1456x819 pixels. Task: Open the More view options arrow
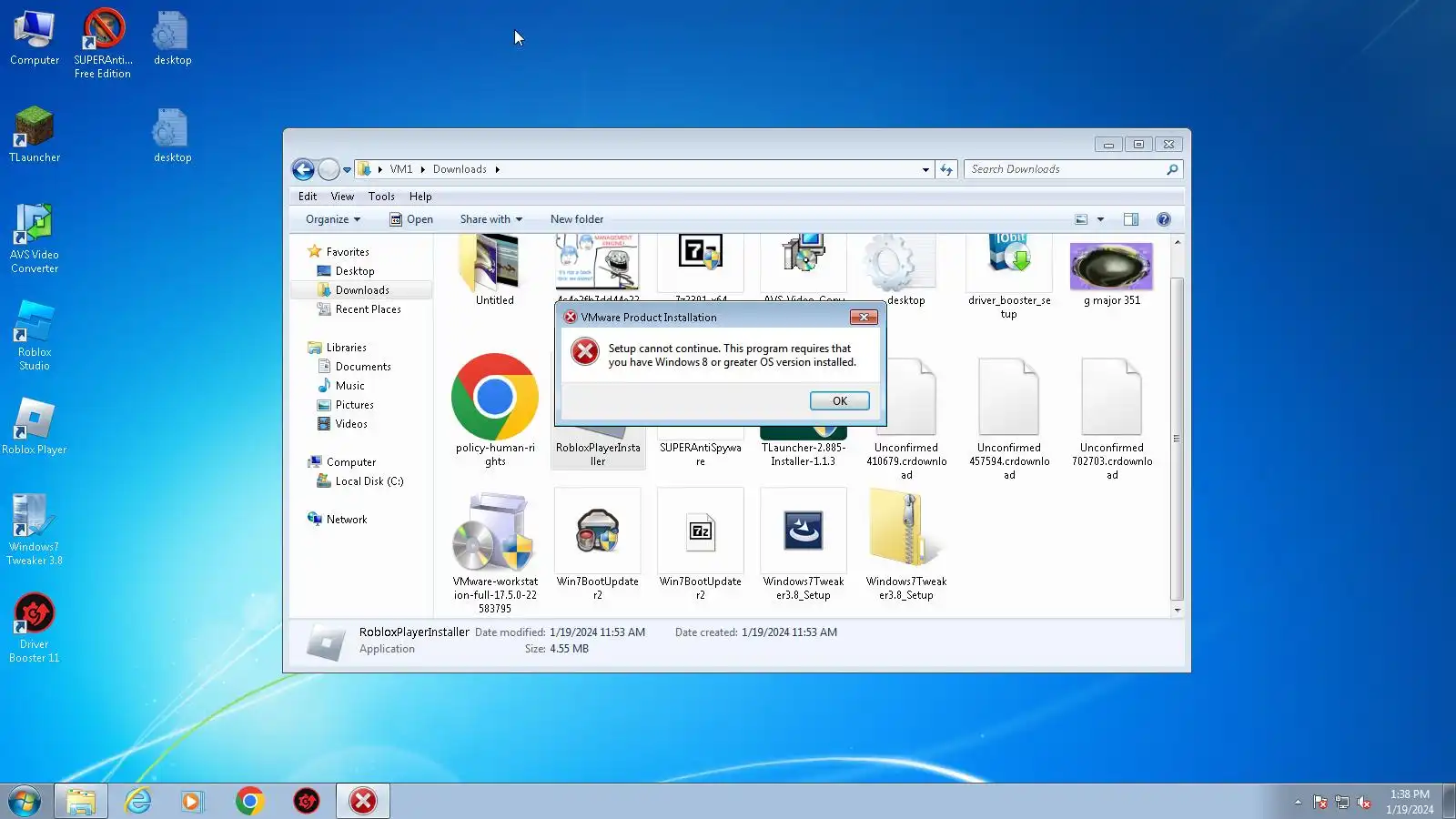(x=1100, y=219)
